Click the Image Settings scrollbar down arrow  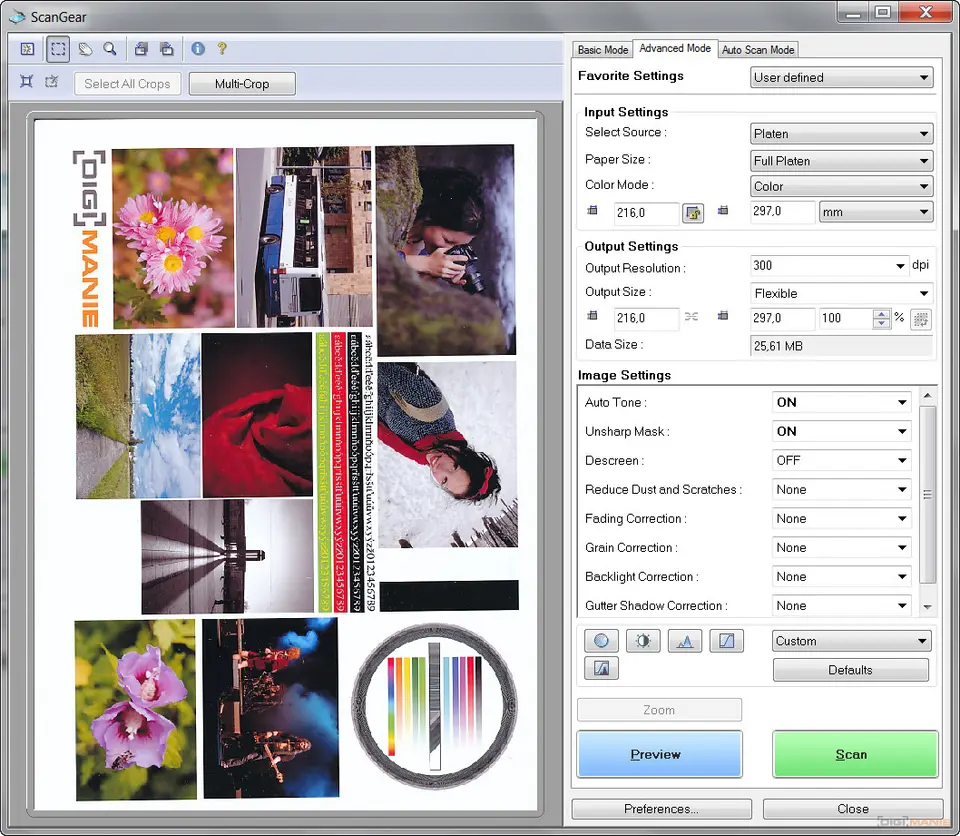(927, 607)
